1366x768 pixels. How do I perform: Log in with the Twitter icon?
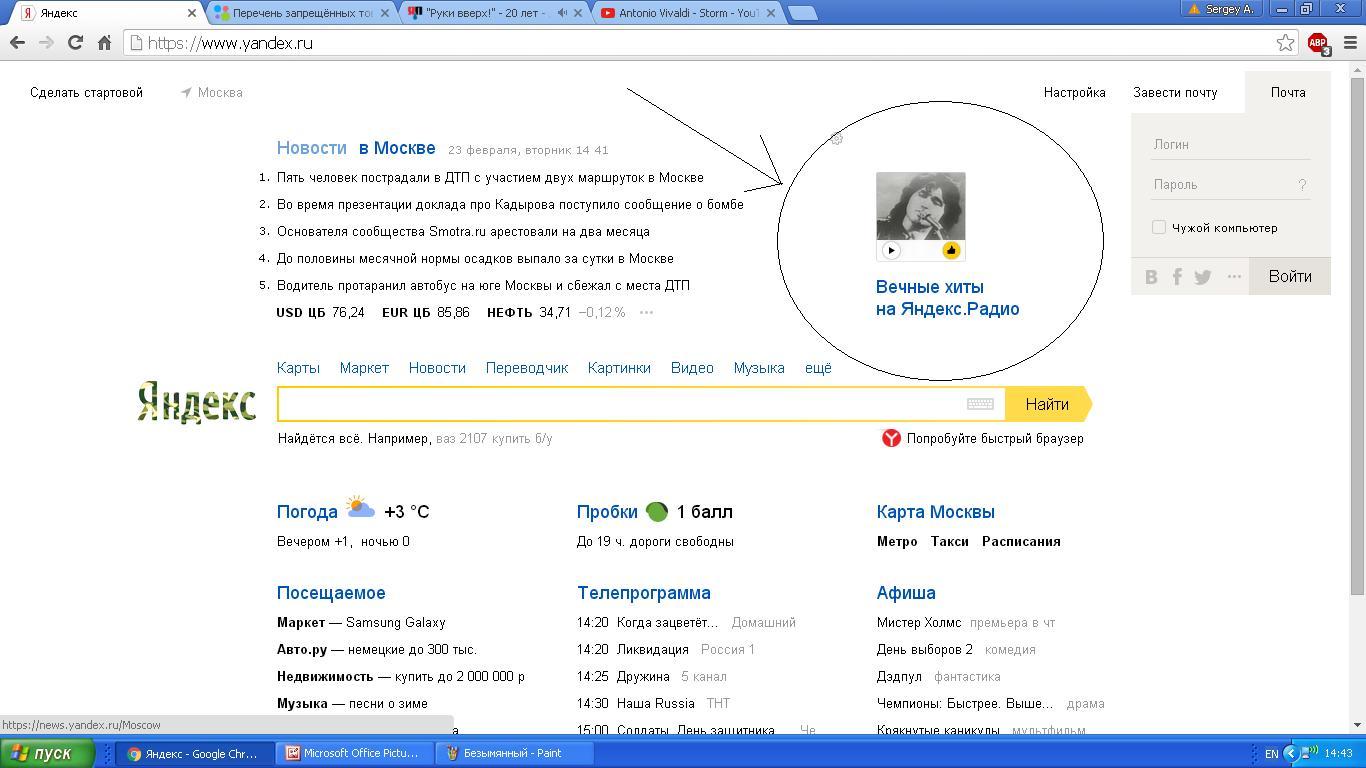[x=1203, y=277]
